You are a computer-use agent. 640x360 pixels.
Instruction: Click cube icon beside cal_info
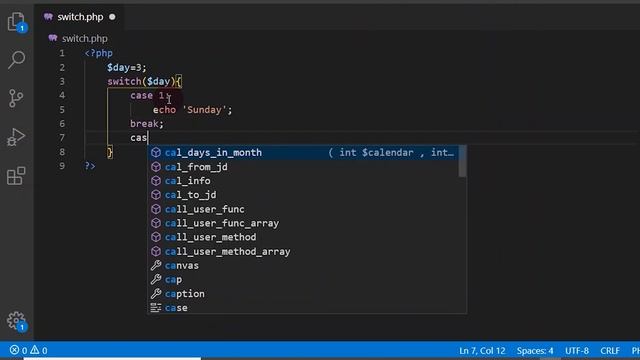coord(156,181)
